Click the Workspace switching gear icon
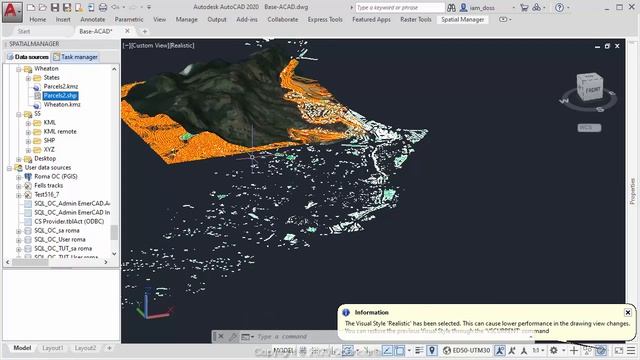Viewport: 640px width, 360px height. pos(553,350)
